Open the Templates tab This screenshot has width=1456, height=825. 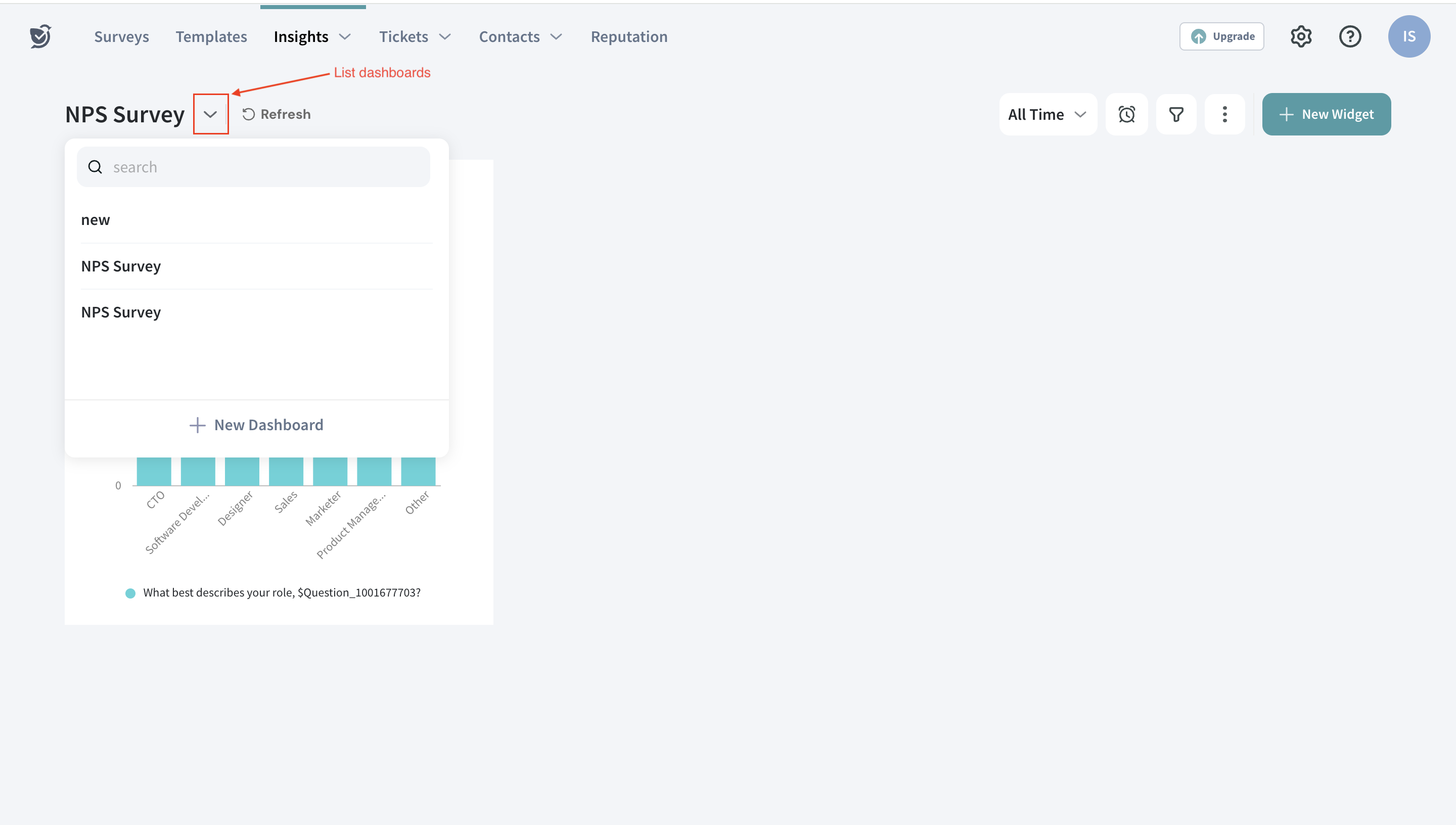pos(211,37)
